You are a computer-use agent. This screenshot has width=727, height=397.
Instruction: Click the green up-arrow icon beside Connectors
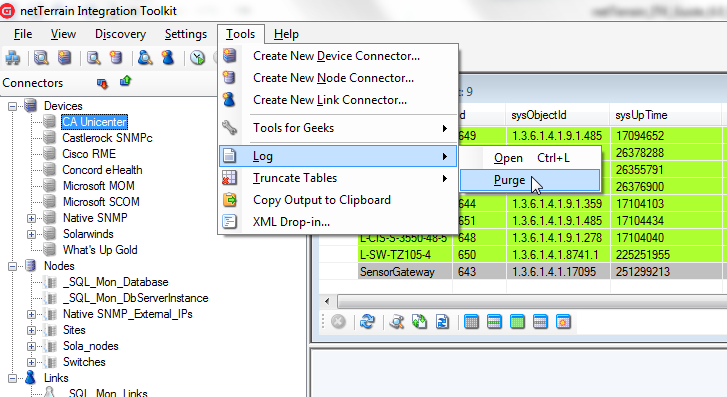(125, 82)
